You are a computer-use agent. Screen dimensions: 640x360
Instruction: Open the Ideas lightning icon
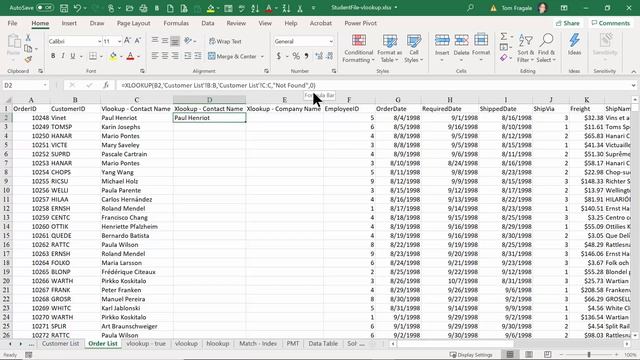[574, 44]
